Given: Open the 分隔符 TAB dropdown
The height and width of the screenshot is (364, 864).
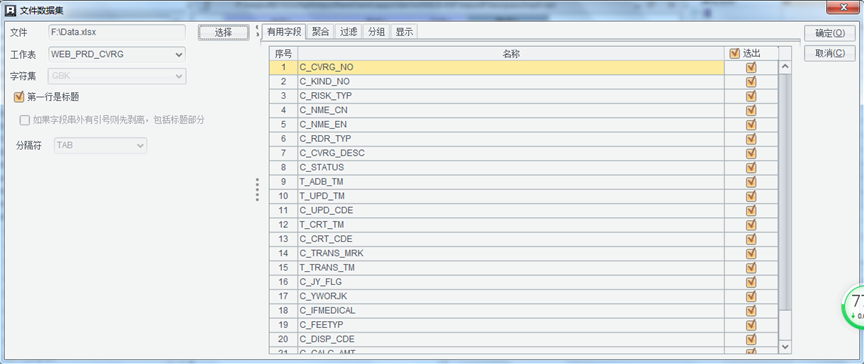Looking at the screenshot, I should 100,146.
